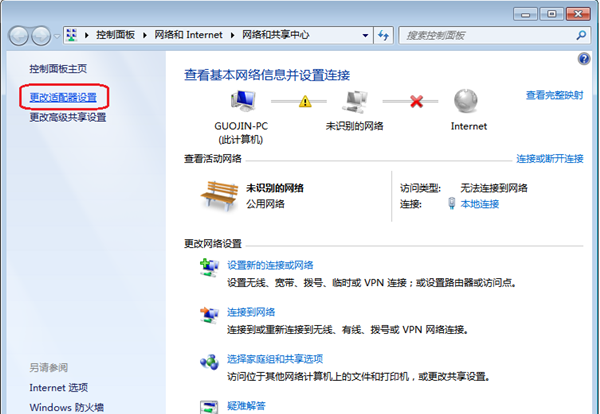600x414 pixels.
Task: Click the 查看基本网络信息并设置连接 heading
Action: click(x=267, y=75)
